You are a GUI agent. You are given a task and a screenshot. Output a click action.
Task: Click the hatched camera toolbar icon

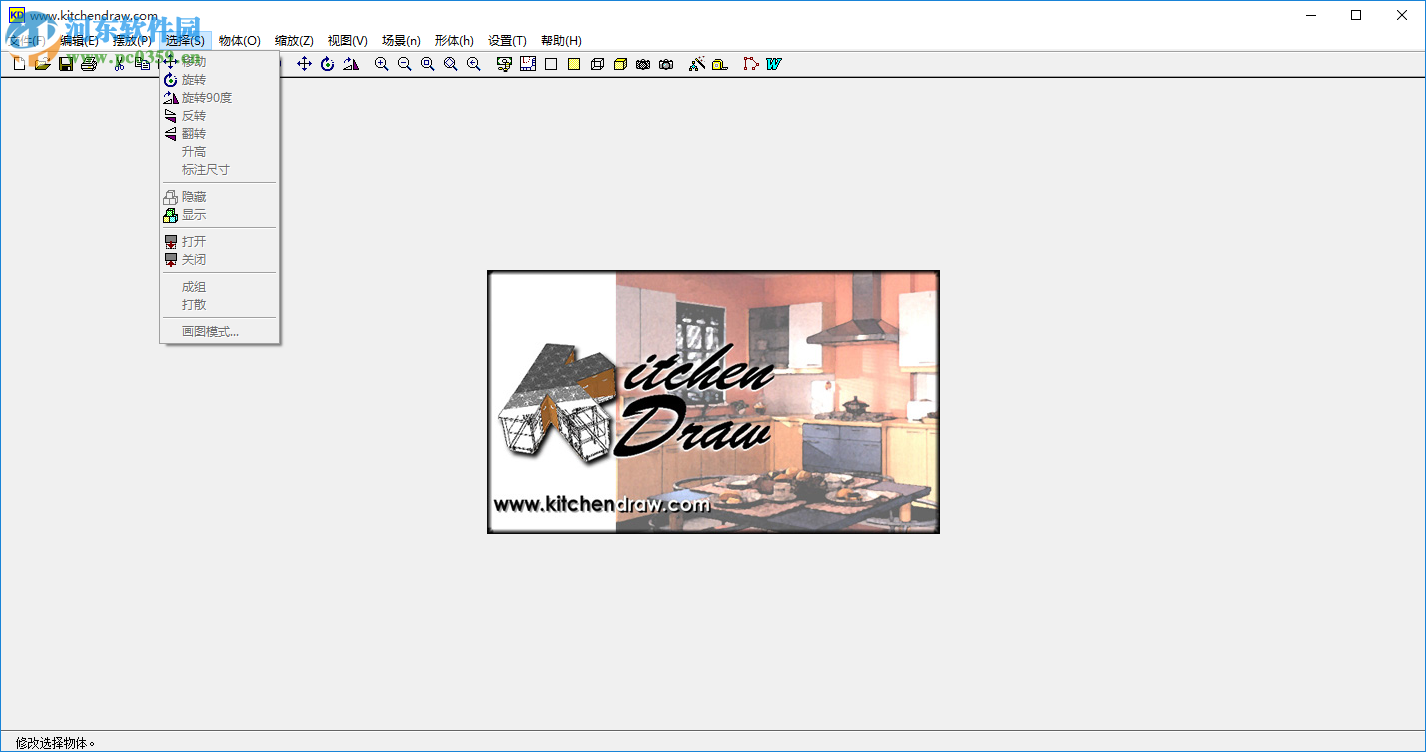point(643,64)
